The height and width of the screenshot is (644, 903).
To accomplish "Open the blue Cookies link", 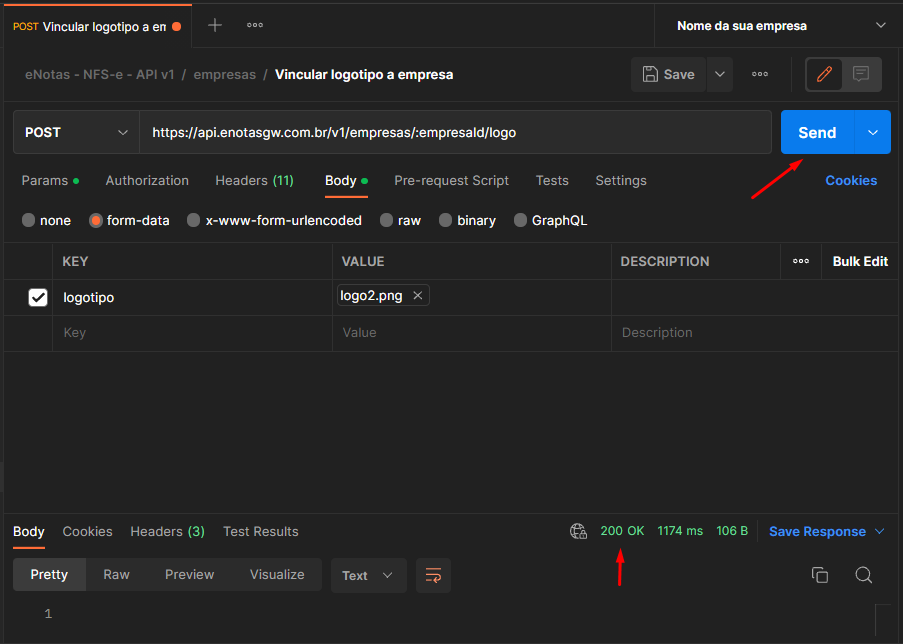I will pyautogui.click(x=851, y=181).
